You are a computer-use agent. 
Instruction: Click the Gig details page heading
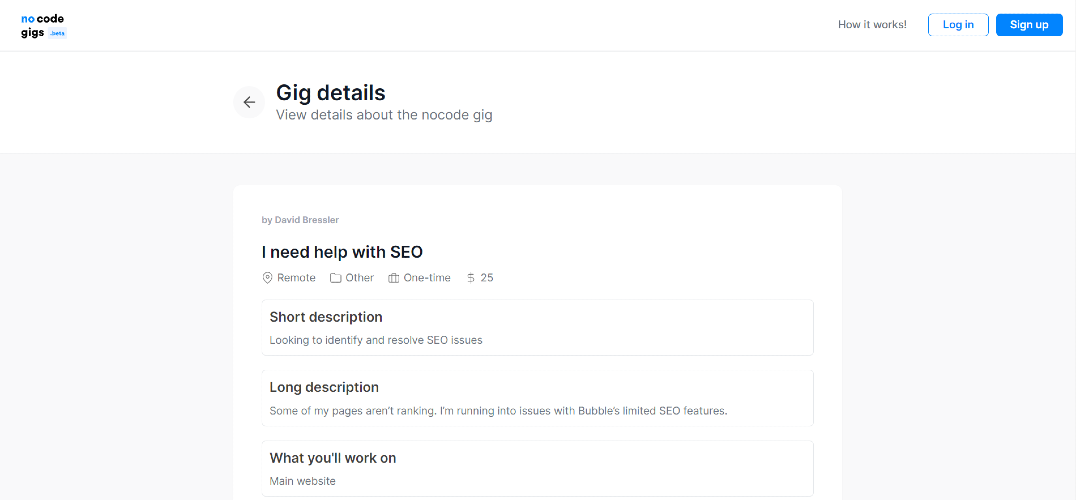[x=331, y=92]
